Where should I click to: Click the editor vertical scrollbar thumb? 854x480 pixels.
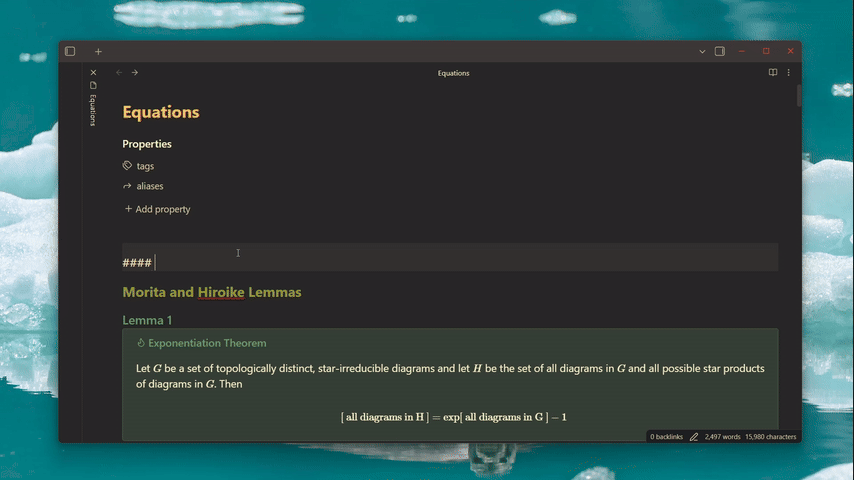(798, 95)
